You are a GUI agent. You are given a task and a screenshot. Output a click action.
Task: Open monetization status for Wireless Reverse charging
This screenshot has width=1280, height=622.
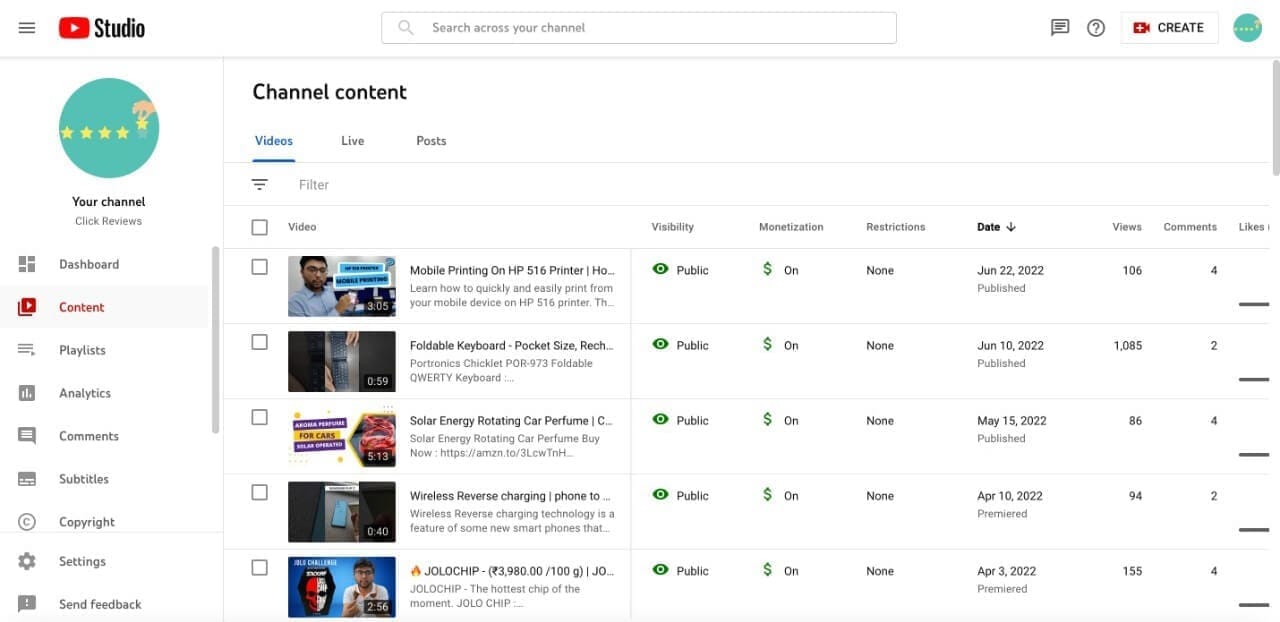pos(780,496)
